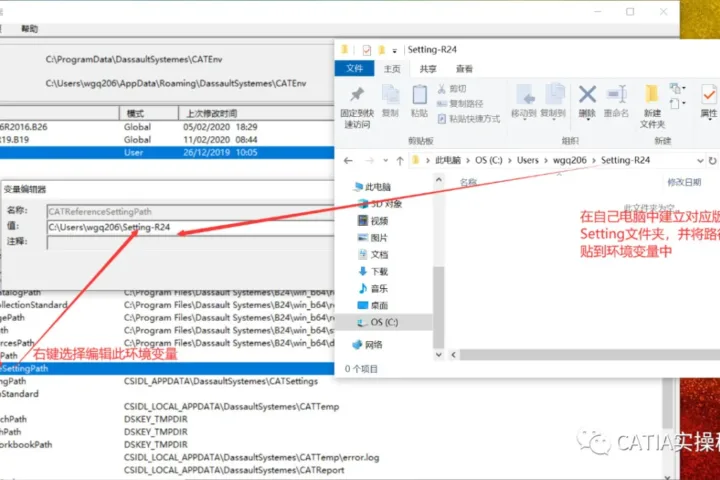Screen dimensions: 720x480
Task: Switch to the View (查看) tab
Action: click(x=464, y=69)
